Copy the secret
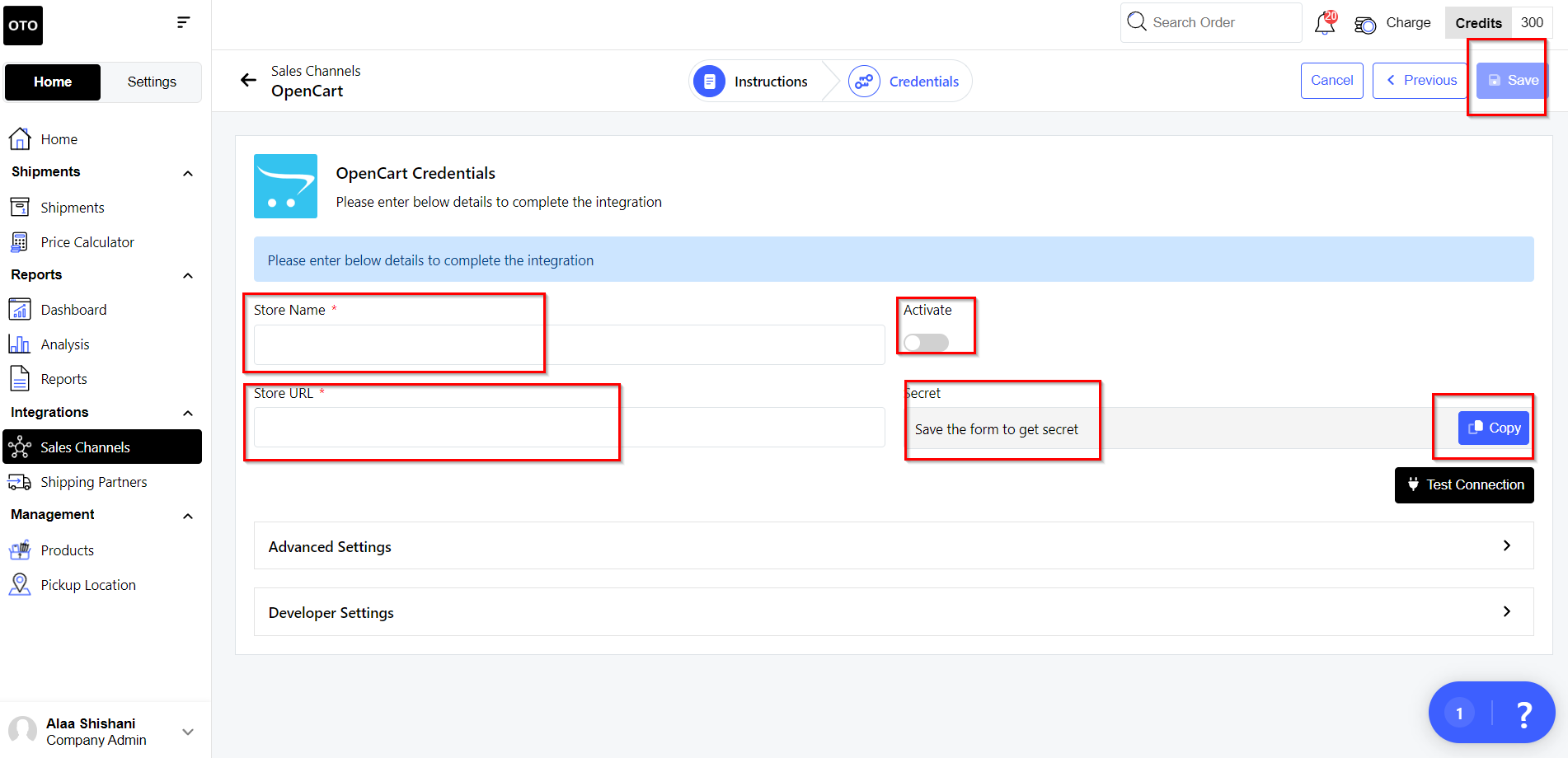1568x758 pixels. point(1494,428)
